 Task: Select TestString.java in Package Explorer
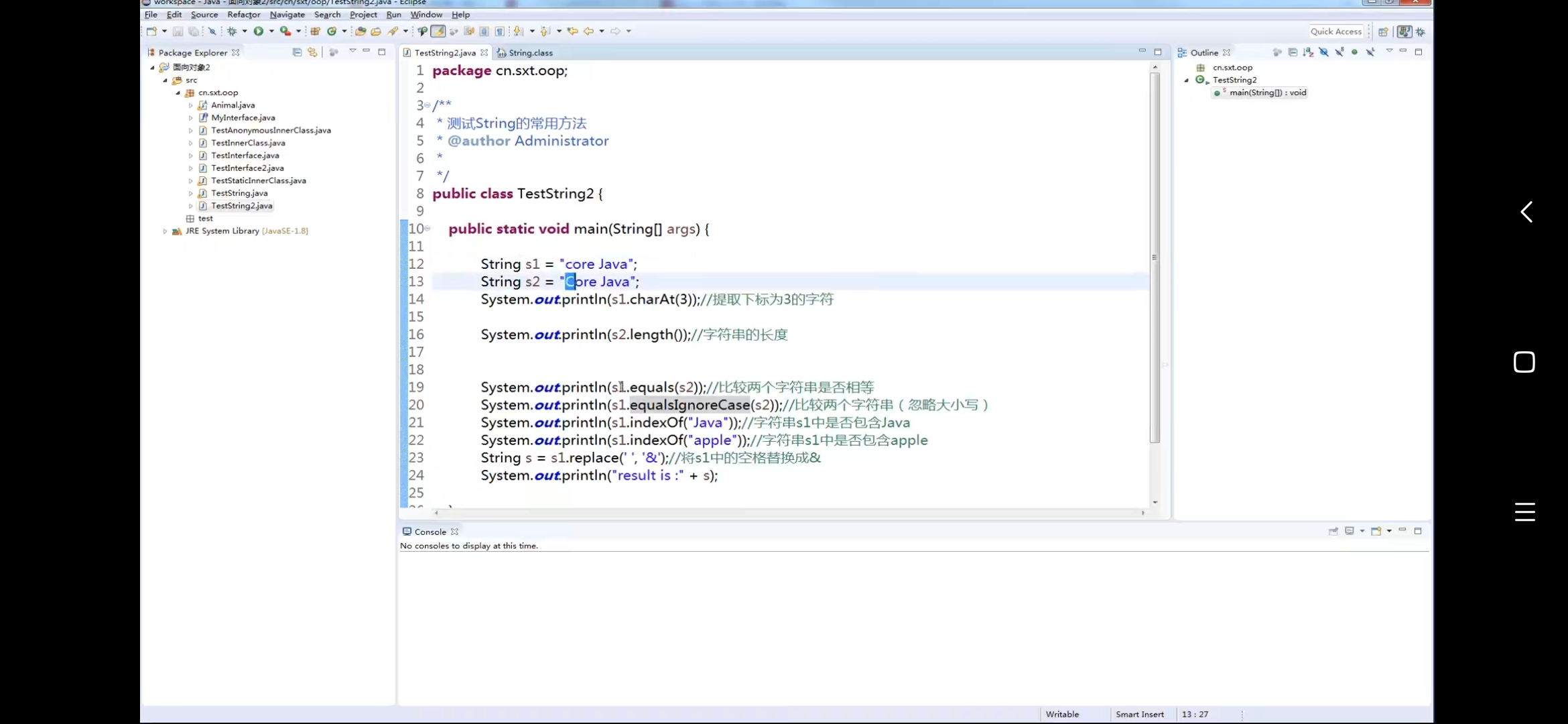tap(239, 193)
